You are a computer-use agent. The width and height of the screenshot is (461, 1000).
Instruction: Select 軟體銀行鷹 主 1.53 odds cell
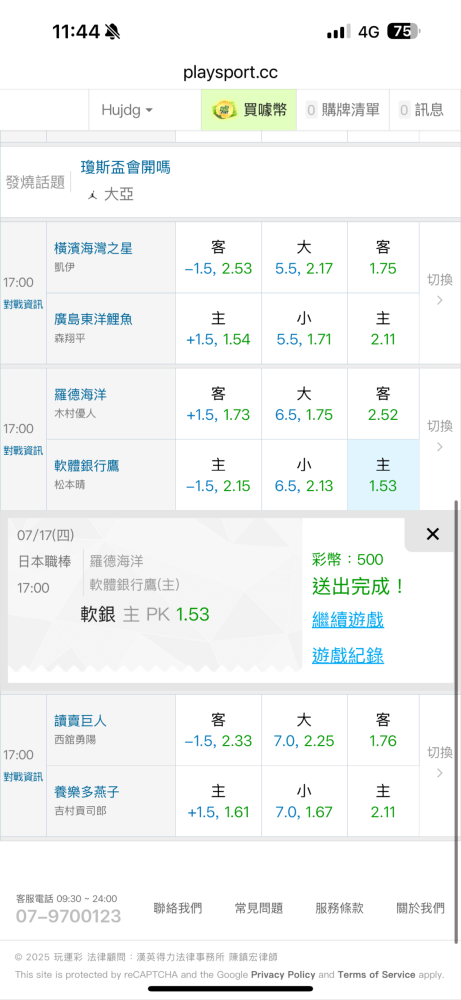[x=383, y=475]
